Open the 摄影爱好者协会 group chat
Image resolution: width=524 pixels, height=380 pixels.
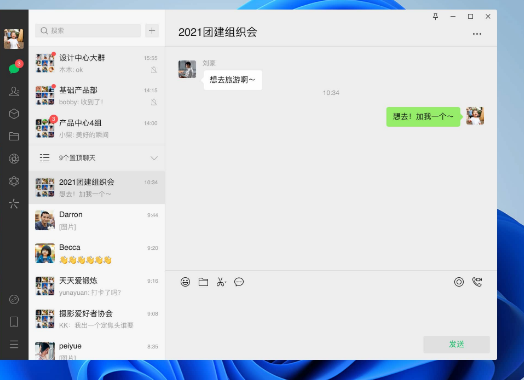point(97,319)
